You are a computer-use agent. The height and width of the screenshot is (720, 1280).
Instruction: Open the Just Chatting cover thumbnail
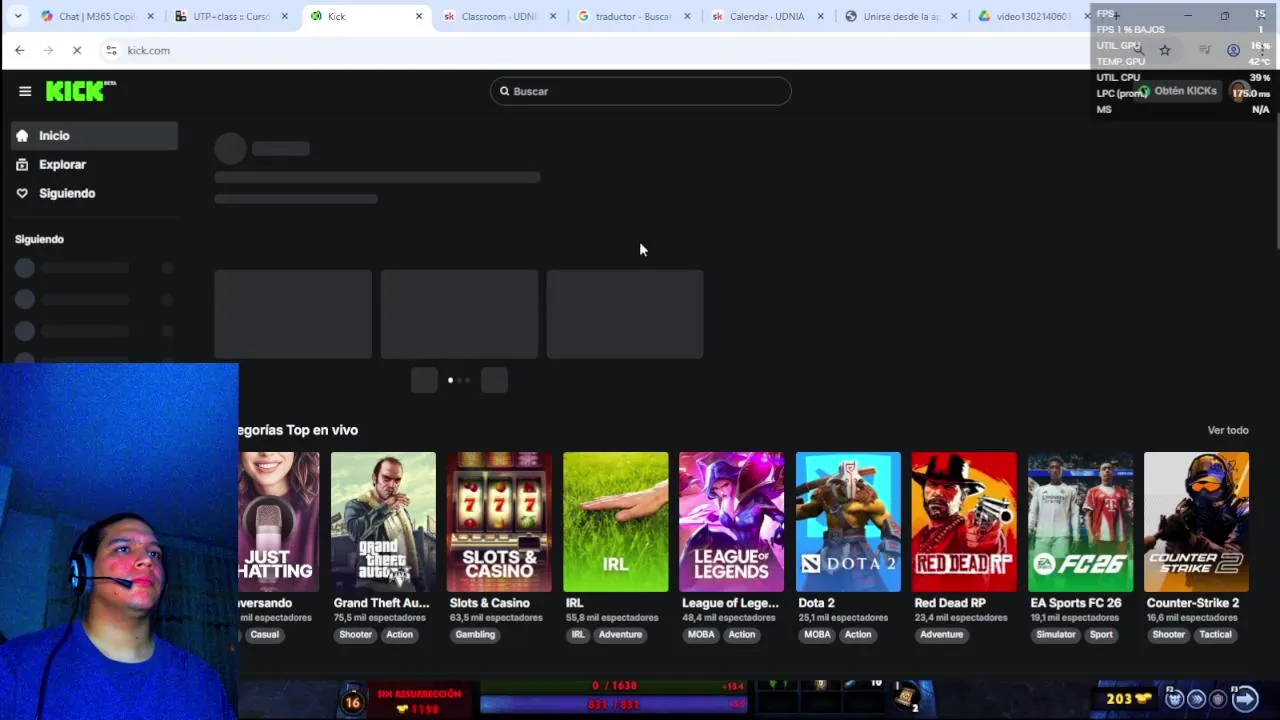[279, 522]
